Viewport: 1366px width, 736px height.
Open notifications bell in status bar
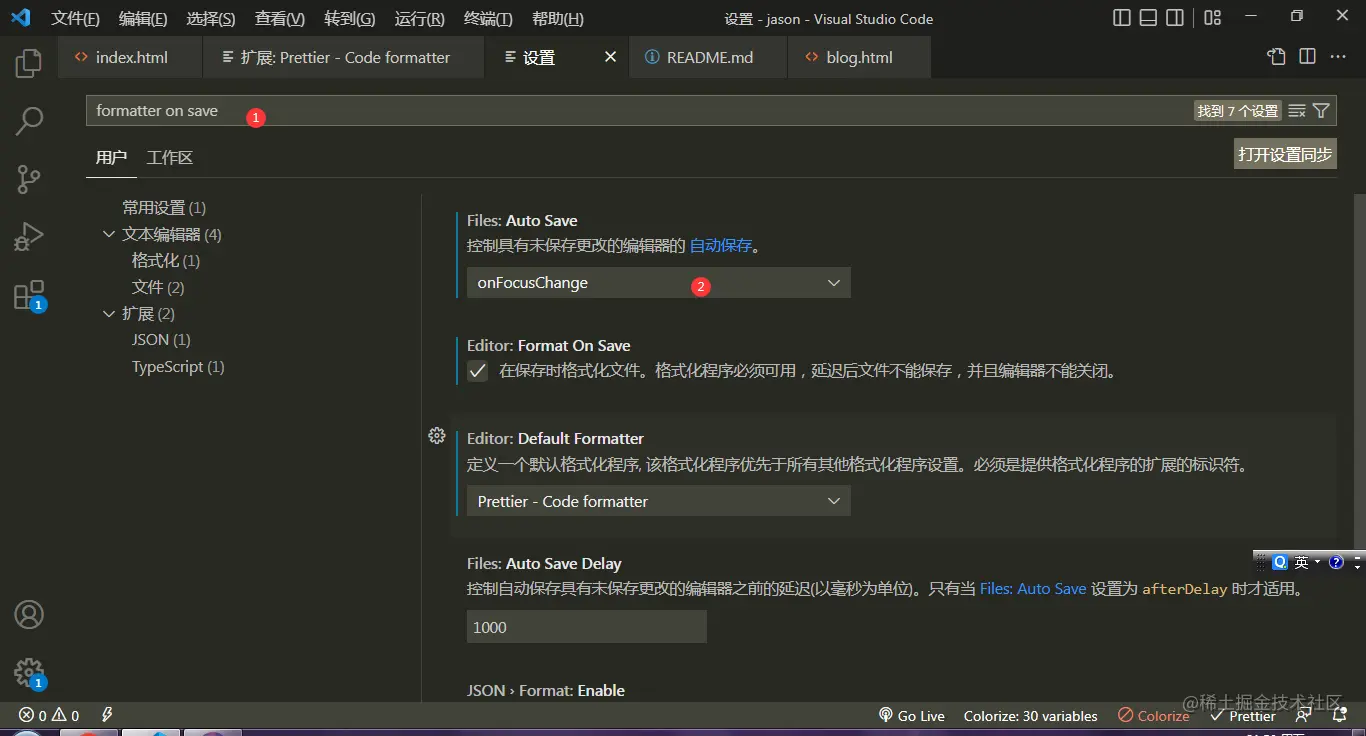(1340, 715)
